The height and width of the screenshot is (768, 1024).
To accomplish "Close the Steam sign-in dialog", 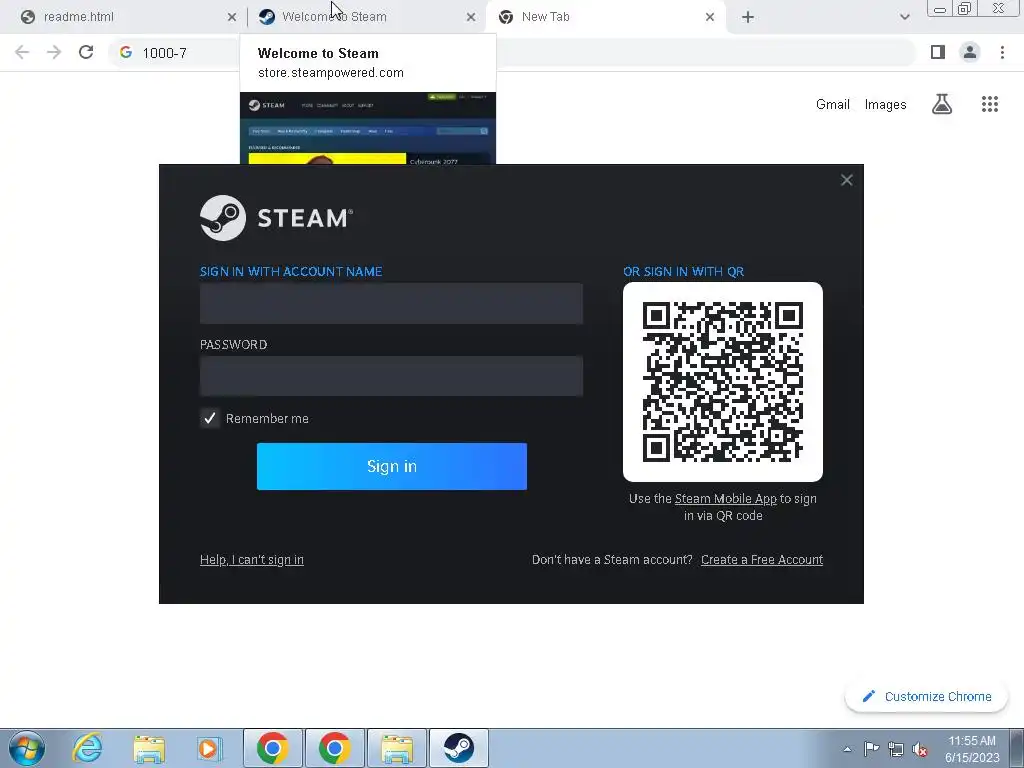I will click(x=846, y=180).
